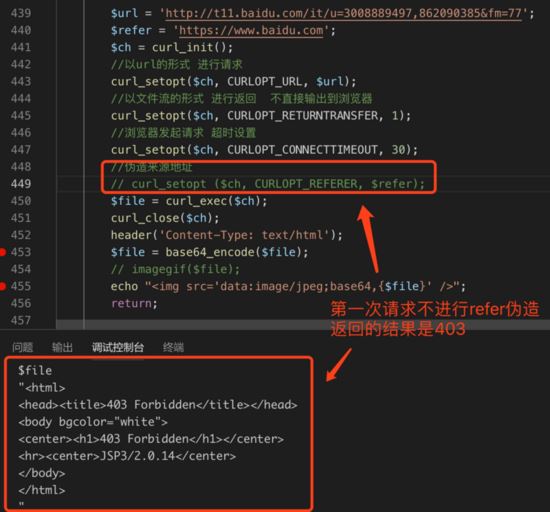Click the body bgcolor="white" console line

pos(93,422)
